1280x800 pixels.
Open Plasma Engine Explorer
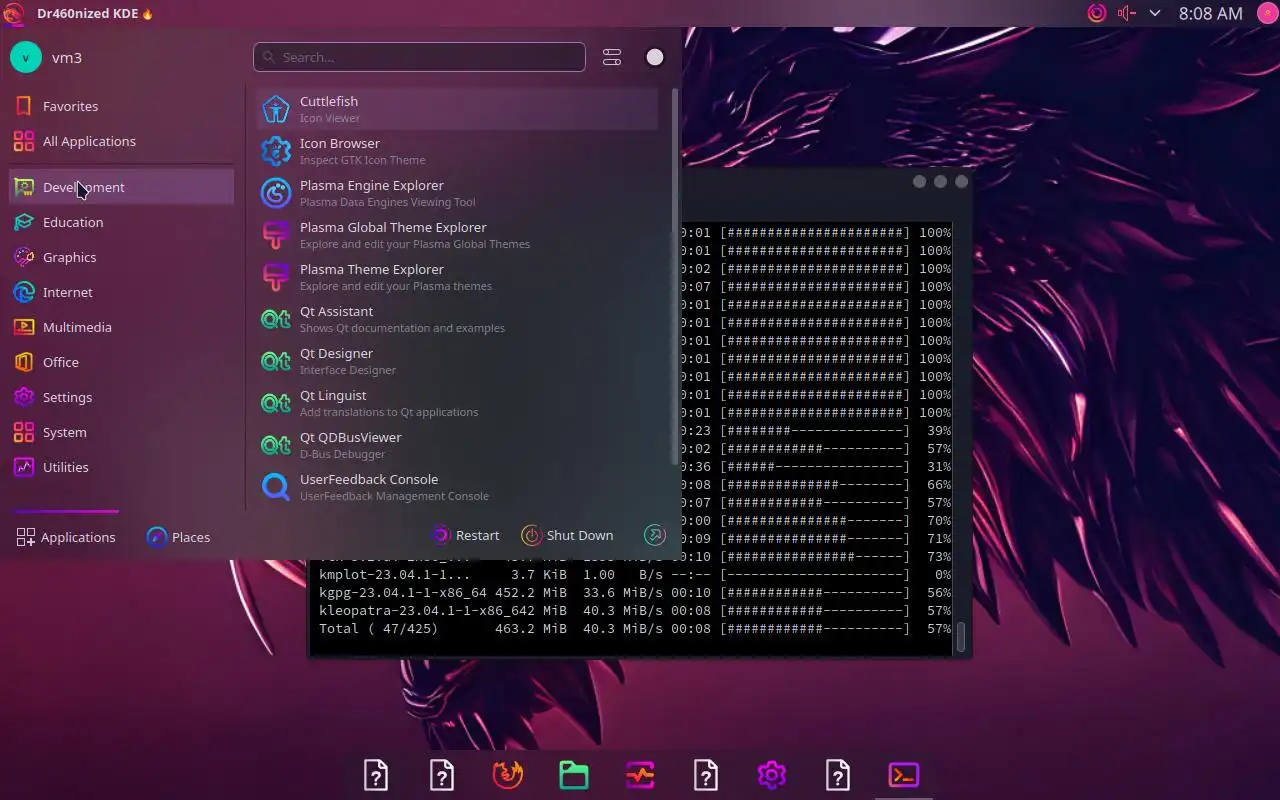[457, 193]
